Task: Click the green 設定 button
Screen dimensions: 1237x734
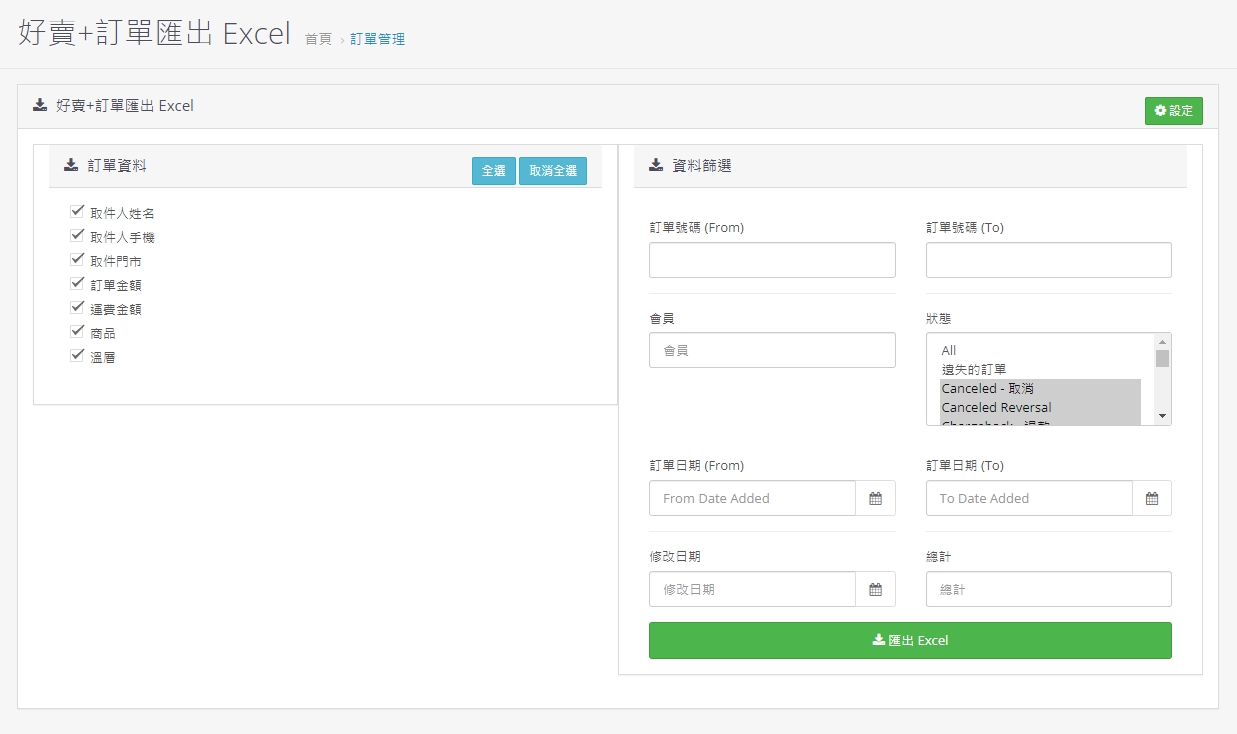Action: (x=1174, y=111)
